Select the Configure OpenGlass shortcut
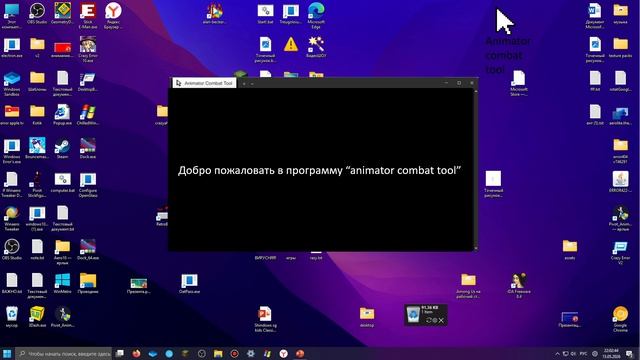Viewport: 640px width, 360px height. [88, 184]
